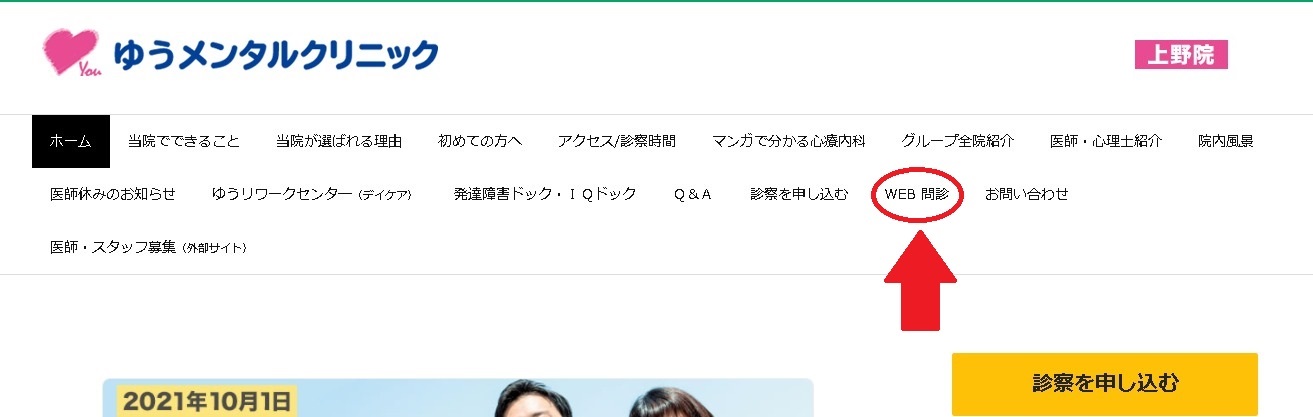Open the Q&A menu item
The height and width of the screenshot is (417, 1313).
tap(693, 194)
